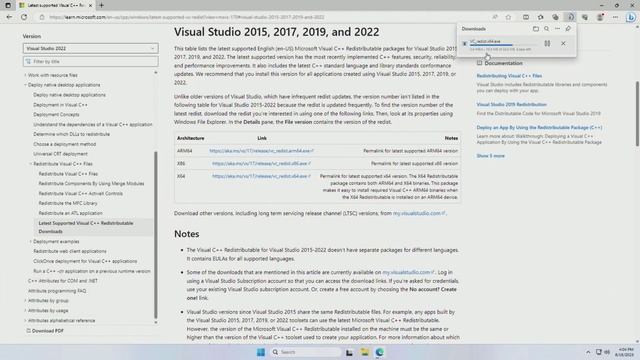Add this page to favorites (star)
The image size is (640, 360).
coord(508,17)
